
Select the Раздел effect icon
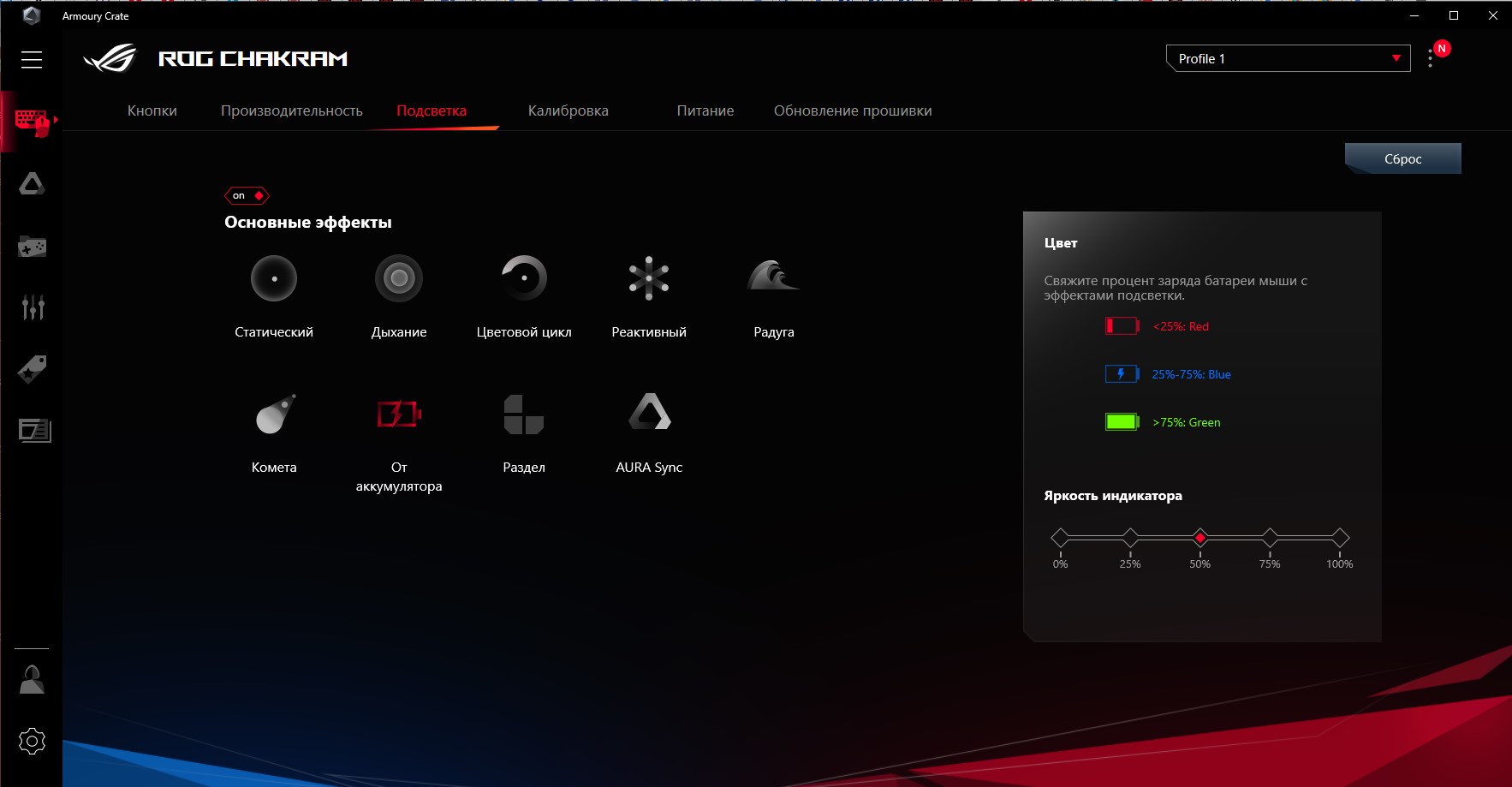523,414
